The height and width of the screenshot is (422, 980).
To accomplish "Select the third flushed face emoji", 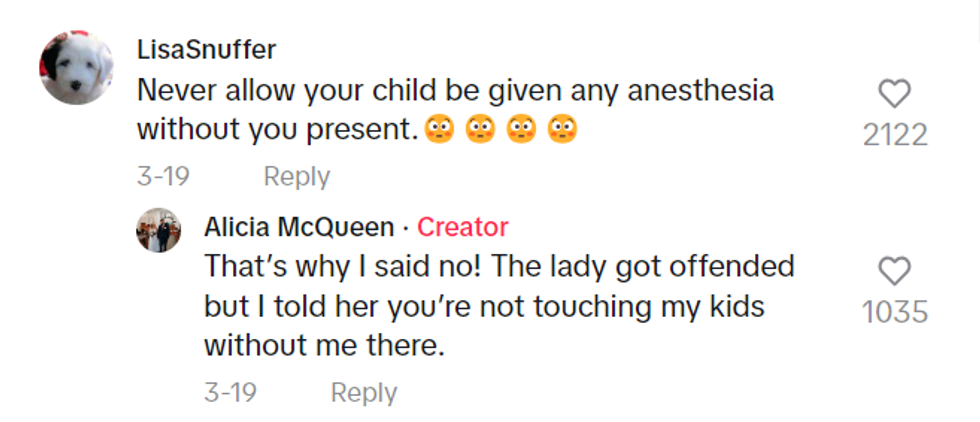I will [x=522, y=129].
